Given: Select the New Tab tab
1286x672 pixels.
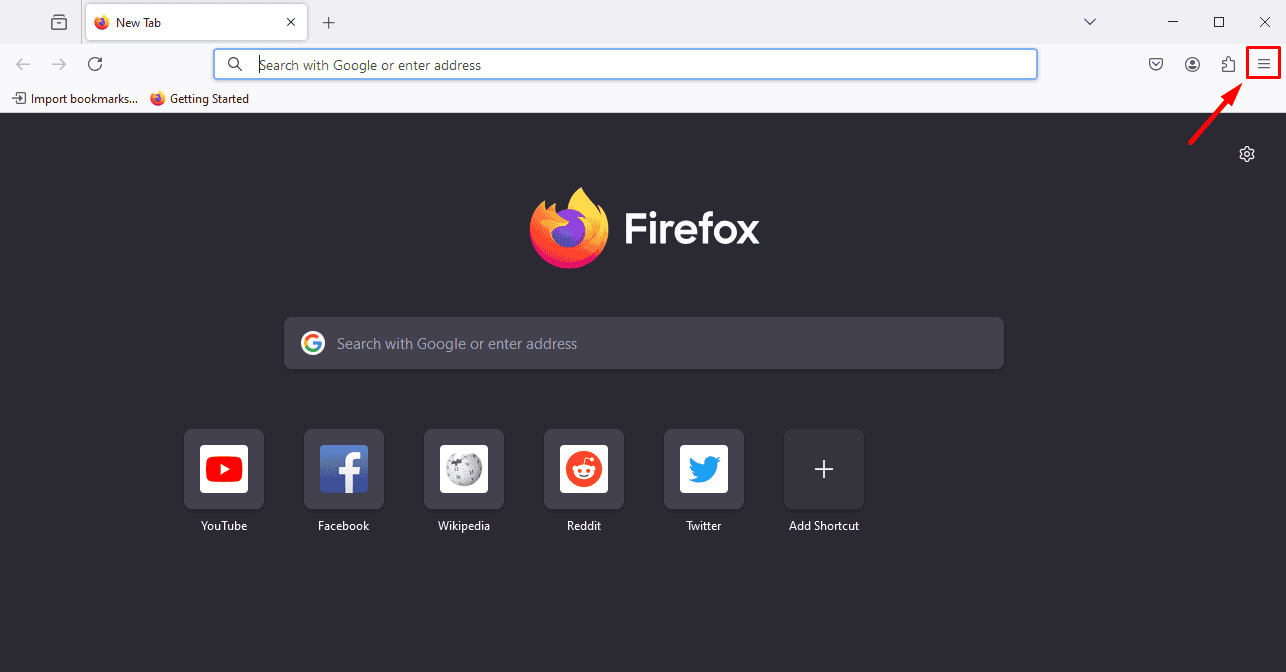Looking at the screenshot, I should 196,22.
